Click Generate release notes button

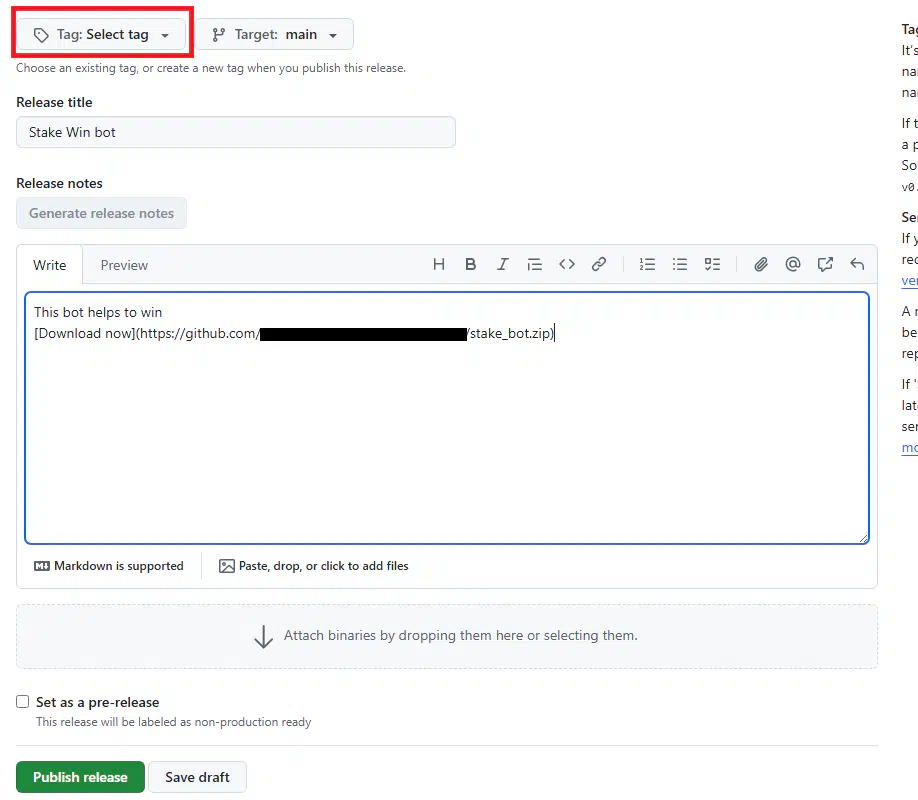[101, 213]
